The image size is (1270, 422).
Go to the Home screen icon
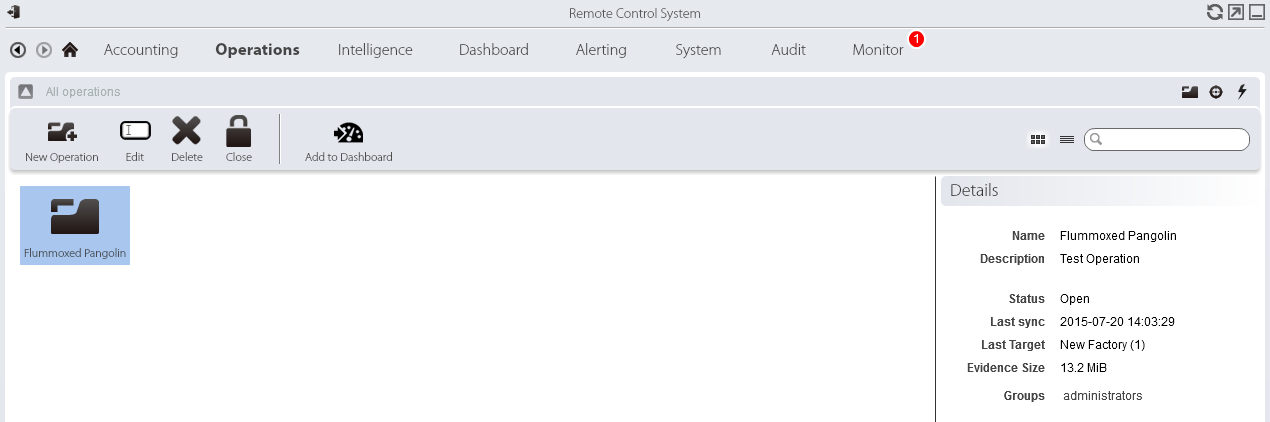click(70, 50)
